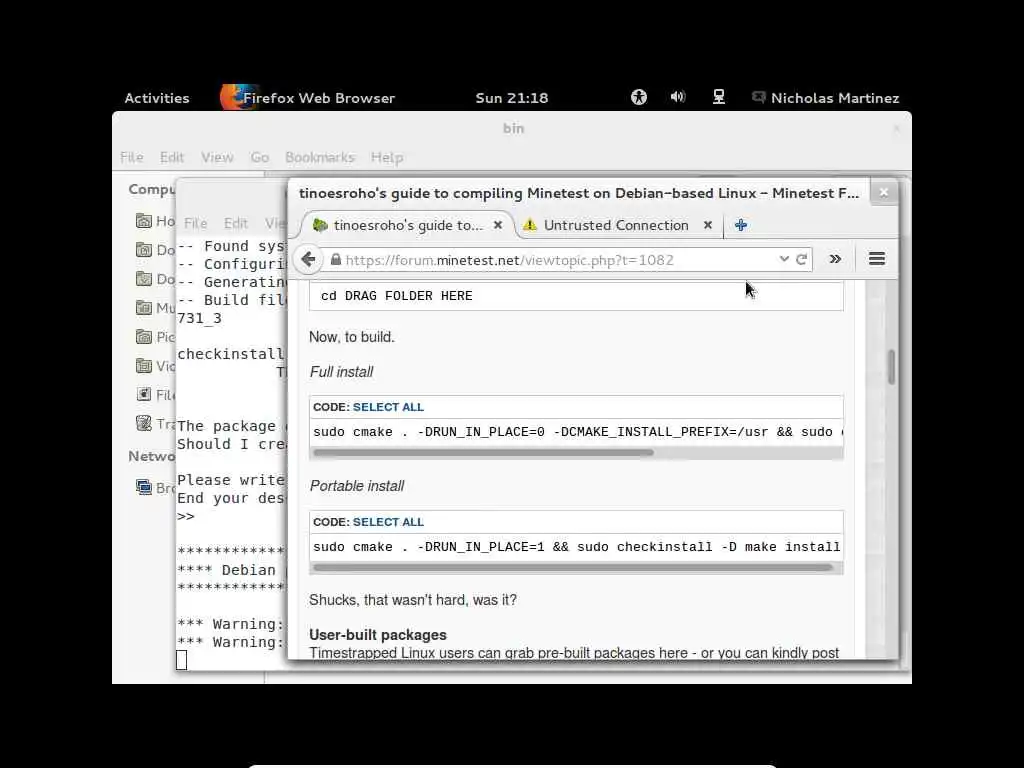The height and width of the screenshot is (768, 1024).
Task: Click the Minetest favicon on first tab
Action: tap(320, 225)
